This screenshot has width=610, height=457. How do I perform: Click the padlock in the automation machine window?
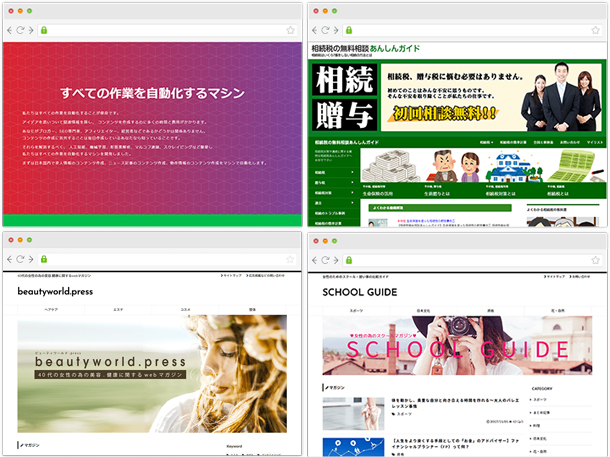(44, 30)
